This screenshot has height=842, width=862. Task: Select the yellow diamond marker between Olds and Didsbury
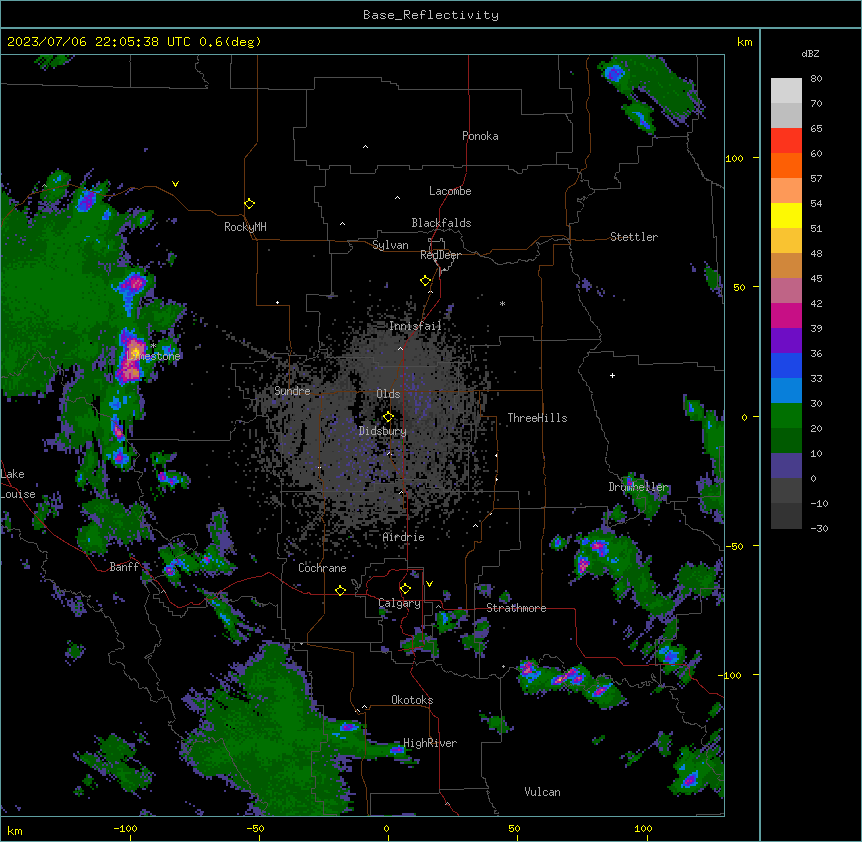point(388,417)
